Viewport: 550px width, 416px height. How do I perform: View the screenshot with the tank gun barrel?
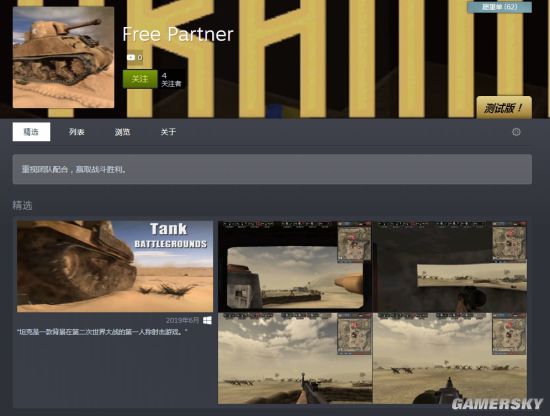[x=450, y=358]
